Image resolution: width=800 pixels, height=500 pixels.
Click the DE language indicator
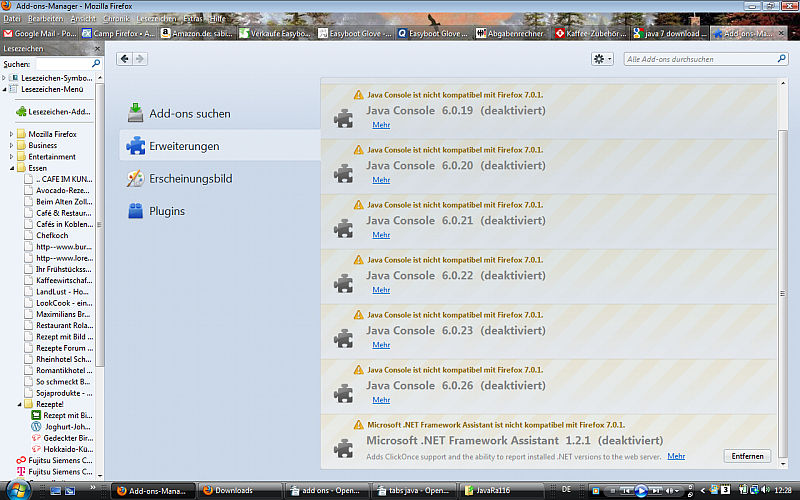(566, 490)
